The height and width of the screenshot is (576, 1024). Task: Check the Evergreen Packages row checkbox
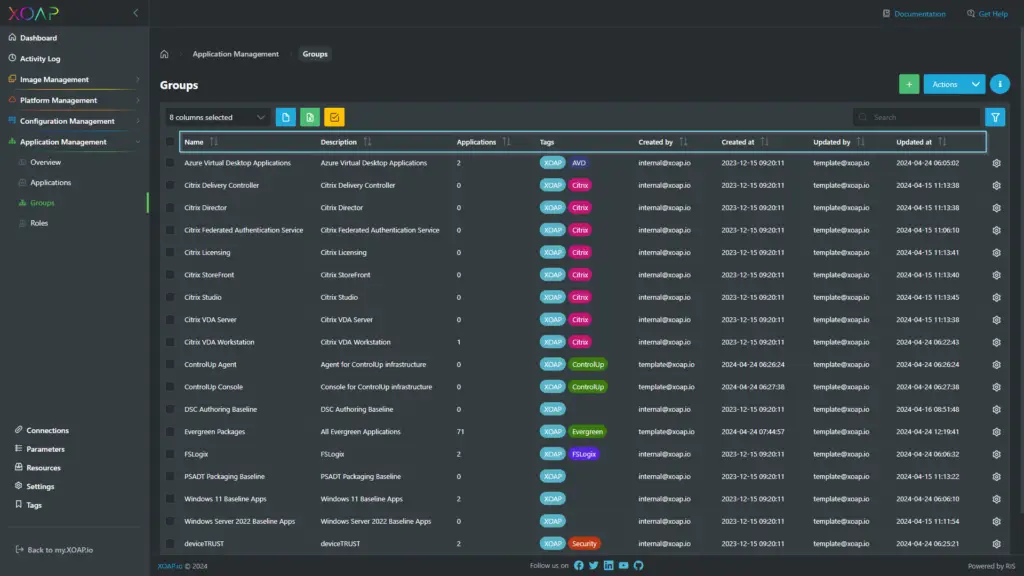click(x=170, y=432)
